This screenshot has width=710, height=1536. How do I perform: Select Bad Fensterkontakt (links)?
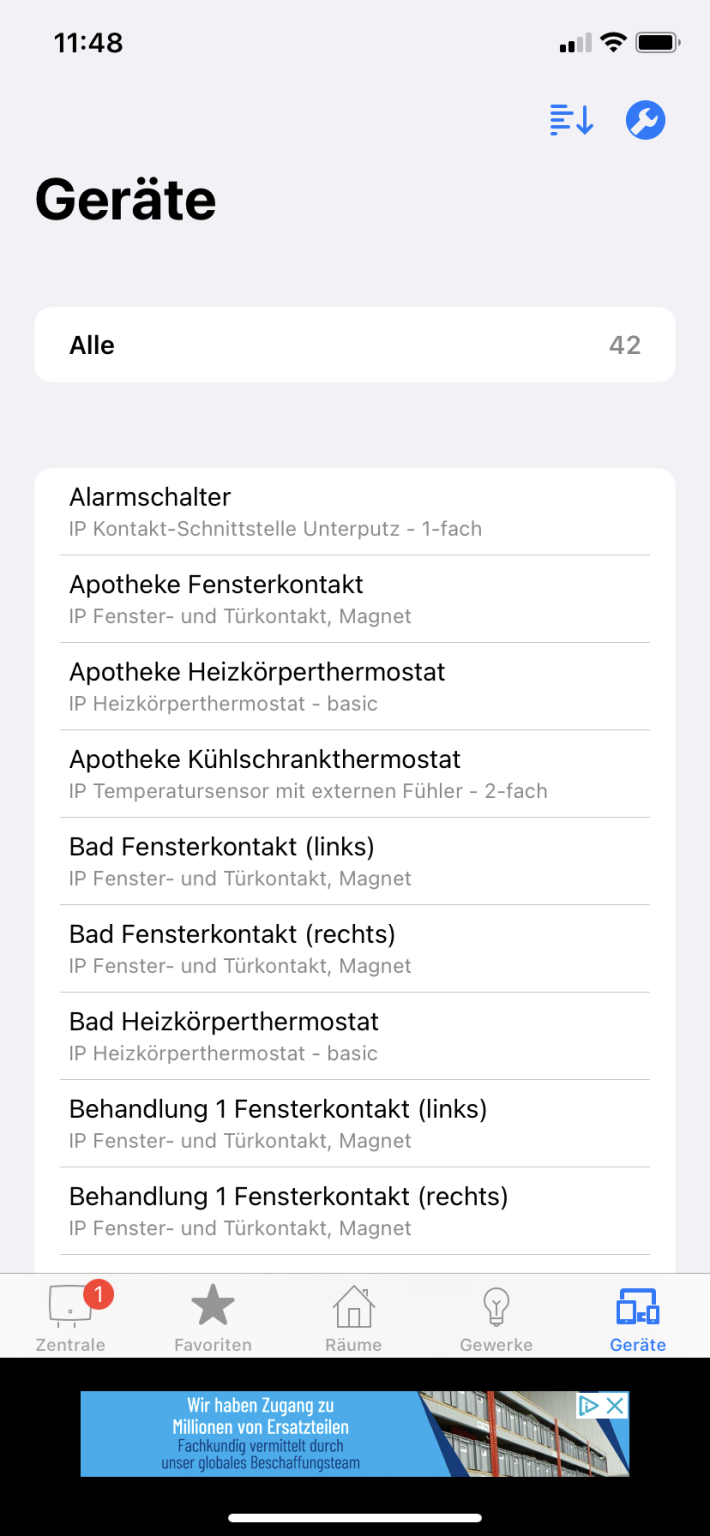point(355,860)
